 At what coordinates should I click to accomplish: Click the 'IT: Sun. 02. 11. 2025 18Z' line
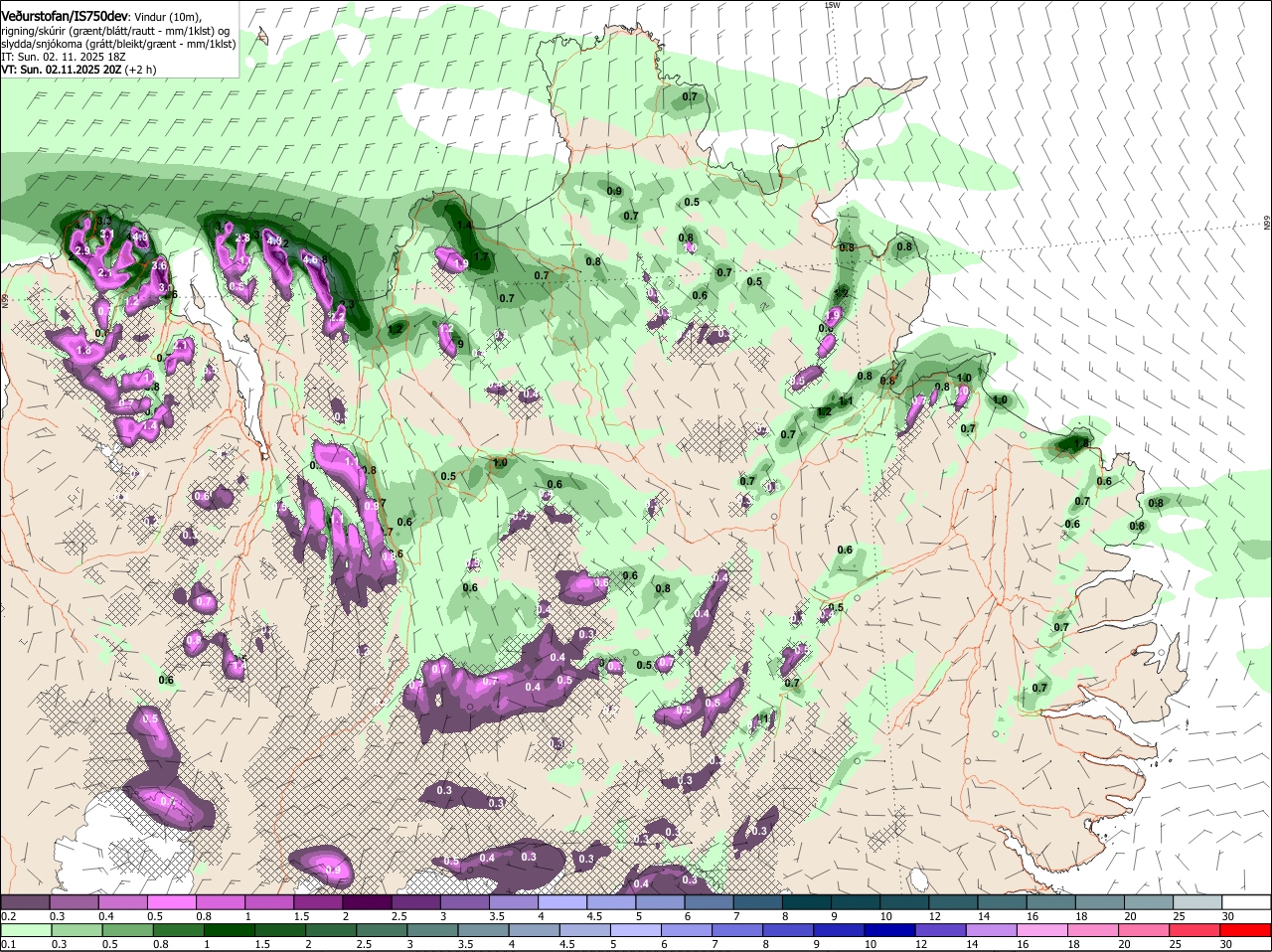(x=63, y=57)
